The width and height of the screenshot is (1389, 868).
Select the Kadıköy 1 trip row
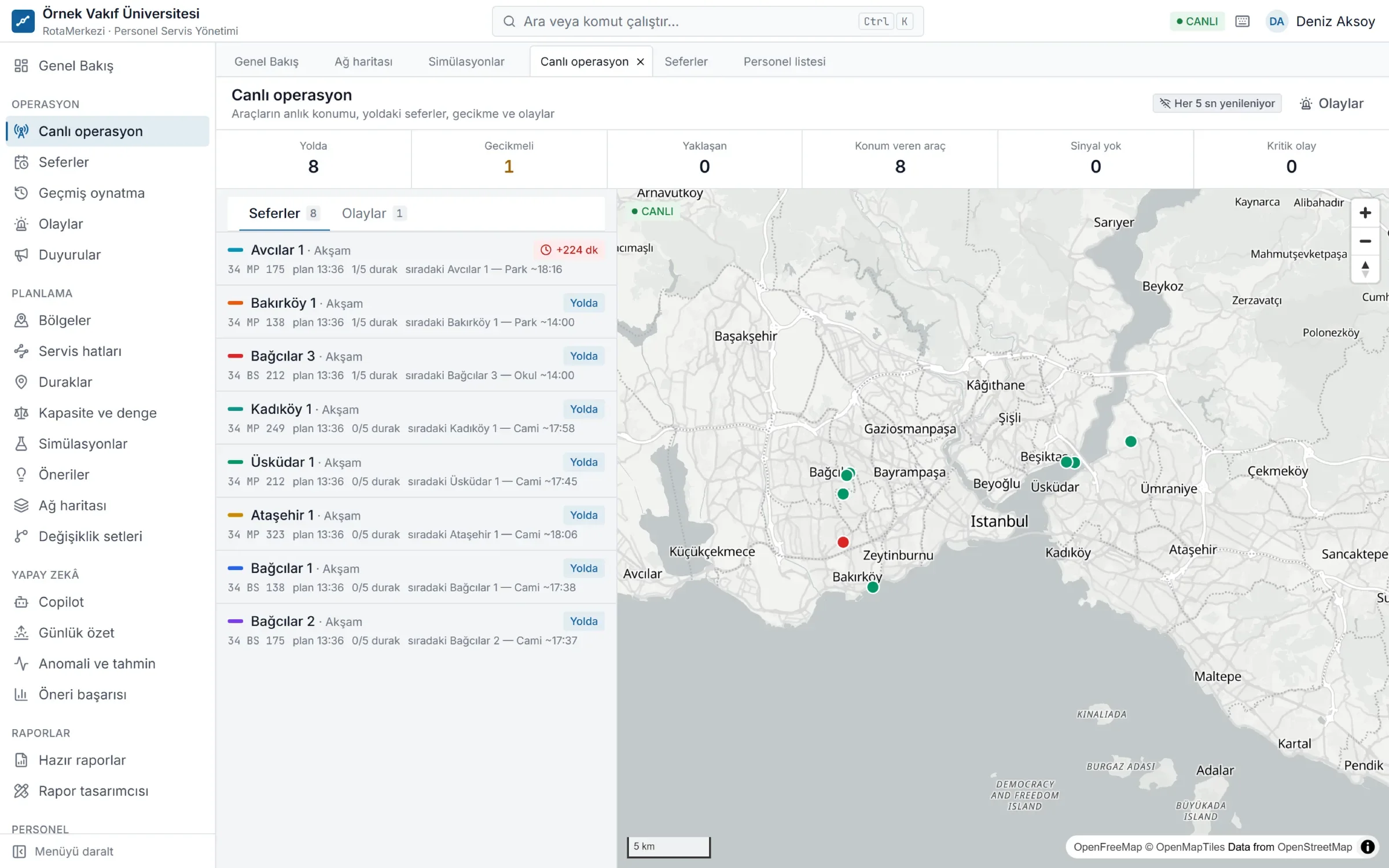click(x=416, y=418)
